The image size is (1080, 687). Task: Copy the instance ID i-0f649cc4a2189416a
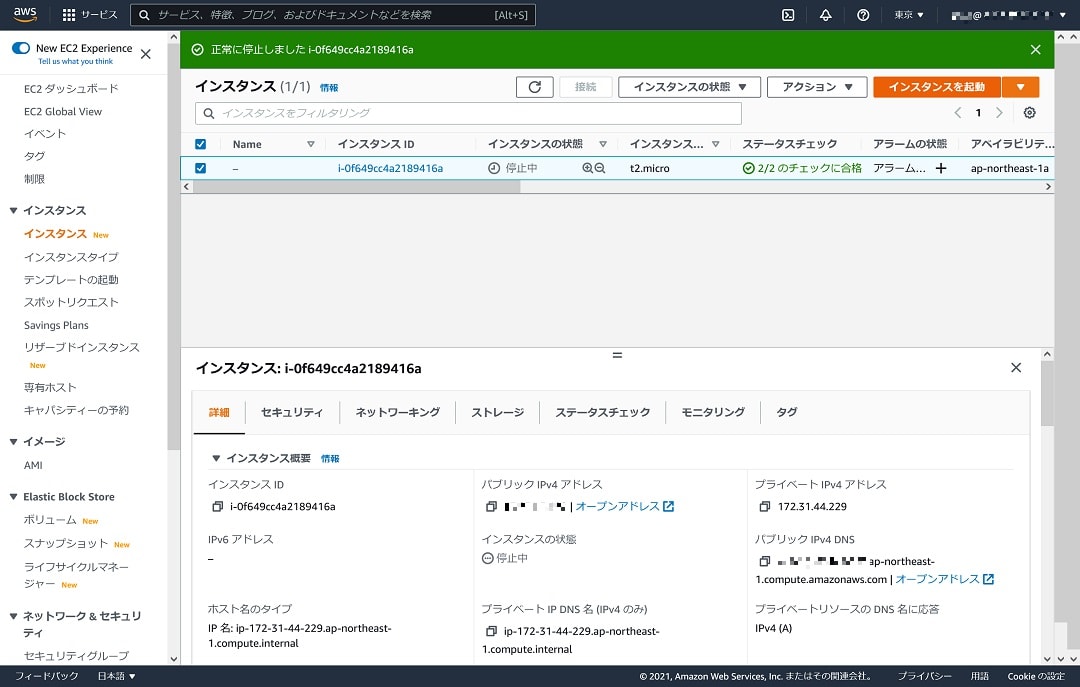point(218,506)
